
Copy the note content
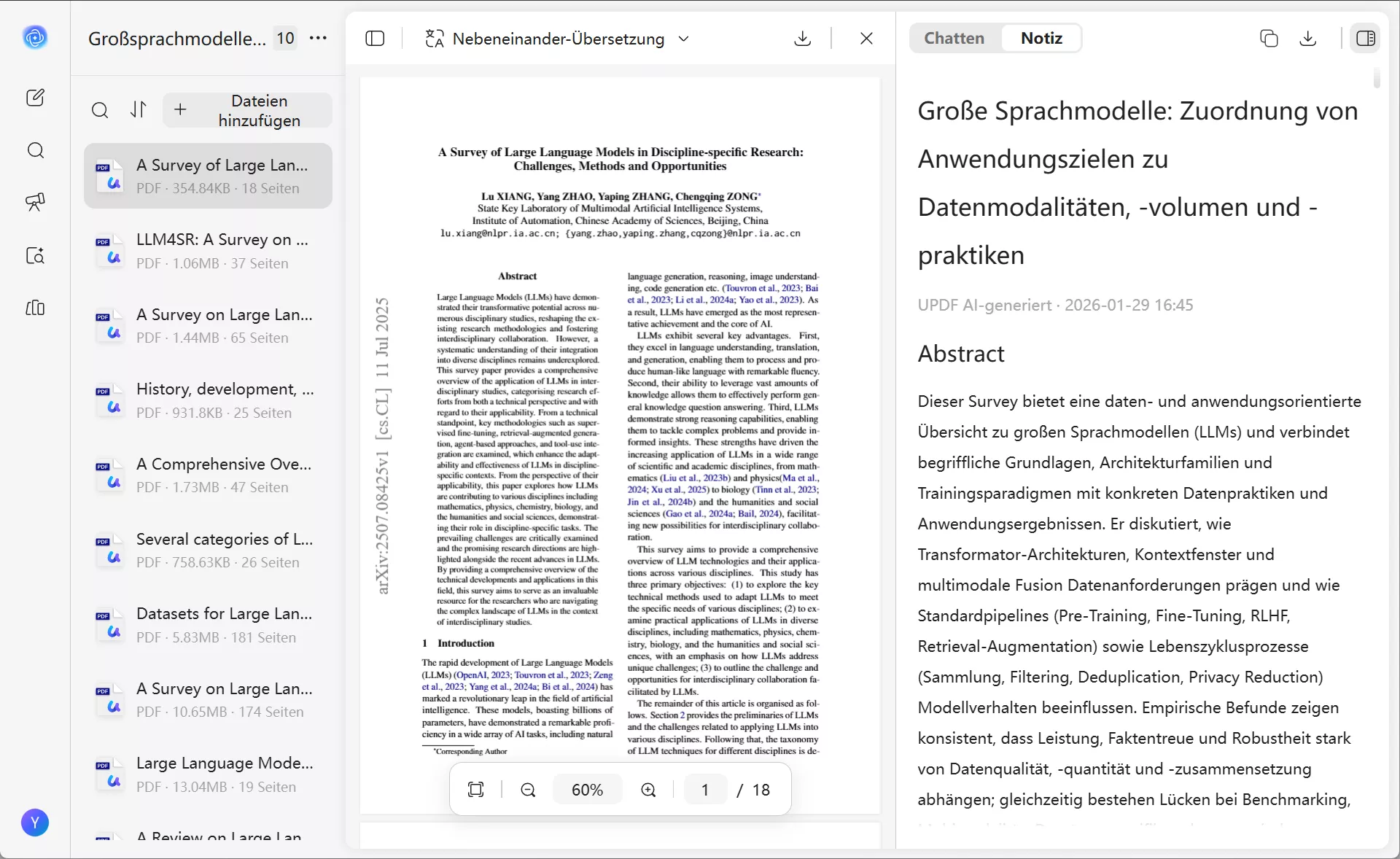tap(1269, 39)
